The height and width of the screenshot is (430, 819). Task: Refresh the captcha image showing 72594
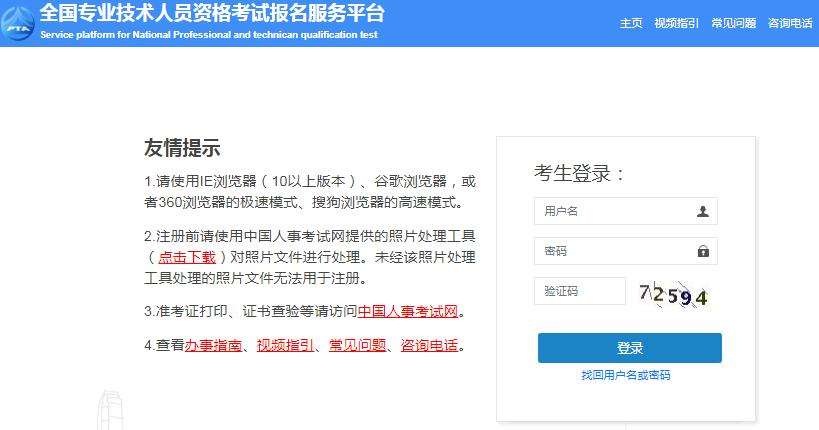pyautogui.click(x=673, y=294)
